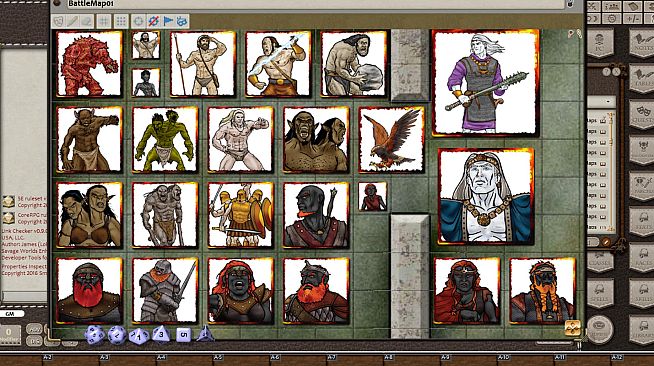Select the green two-headed troll token
This screenshot has width=654, height=366.
coord(165,140)
